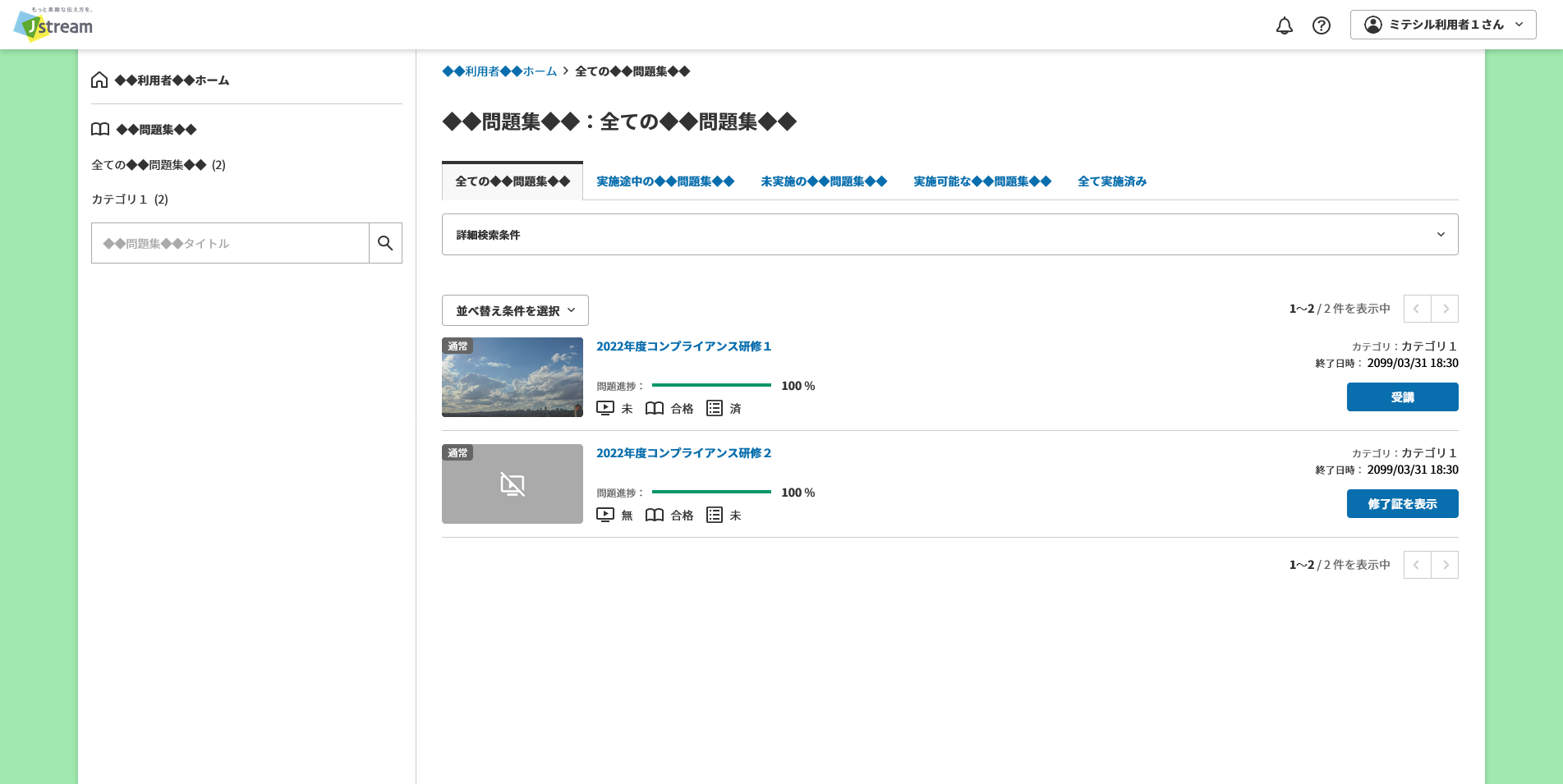Click video status icon for 研修２
The width and height of the screenshot is (1563, 784).
(x=605, y=515)
